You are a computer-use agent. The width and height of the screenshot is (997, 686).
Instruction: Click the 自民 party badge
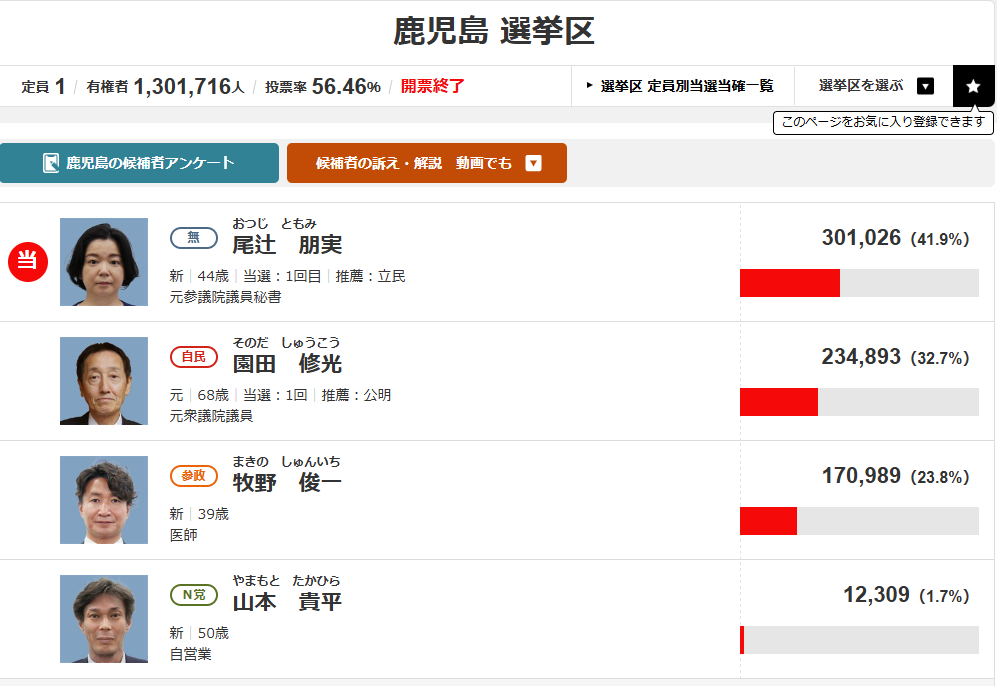(194, 357)
